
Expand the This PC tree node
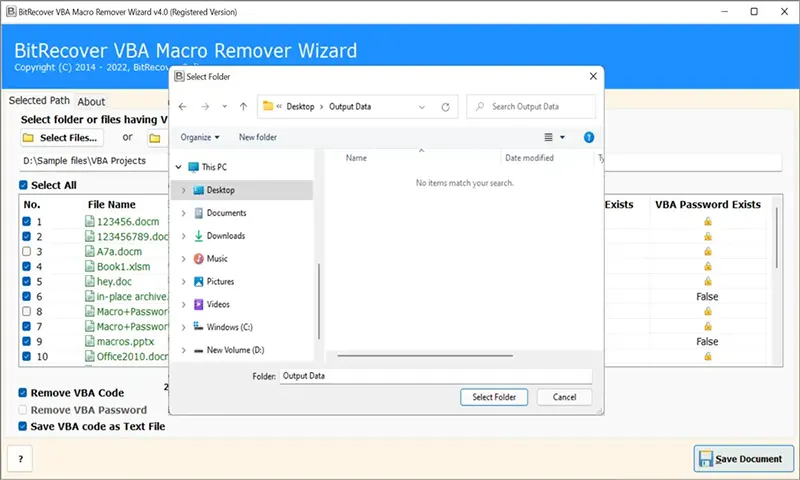[179, 167]
